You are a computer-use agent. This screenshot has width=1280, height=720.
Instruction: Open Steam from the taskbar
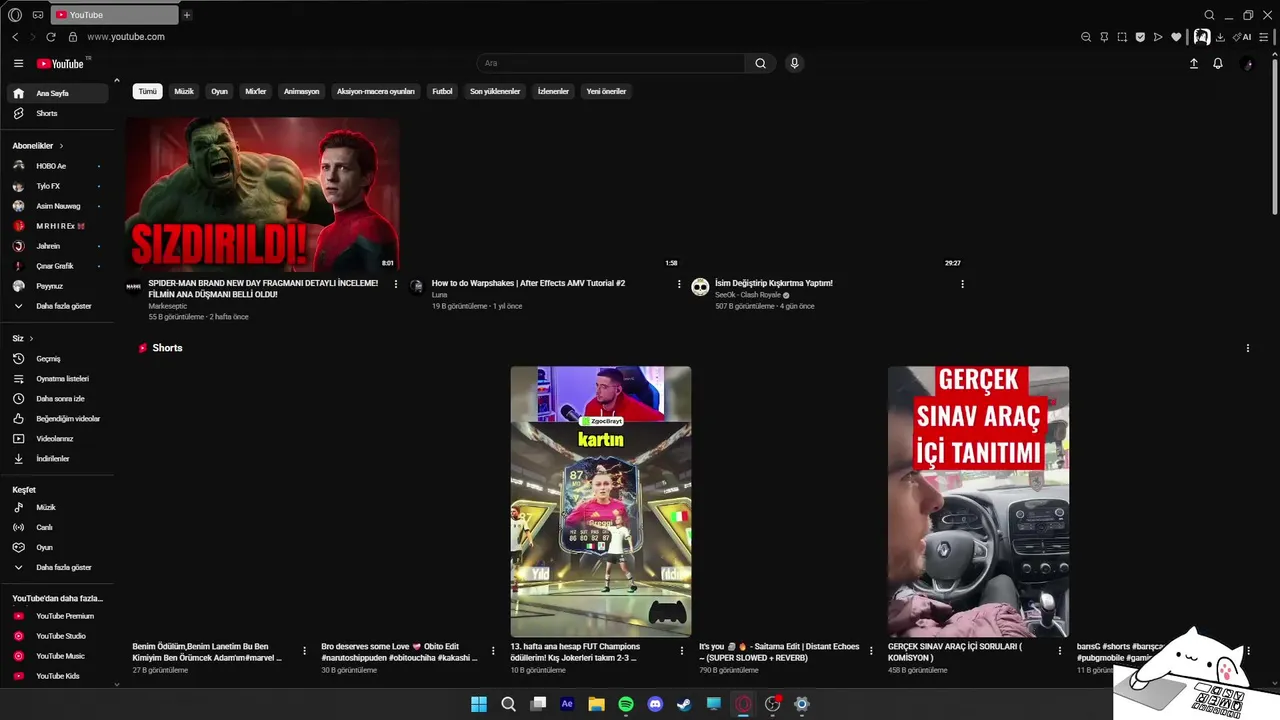tap(684, 704)
